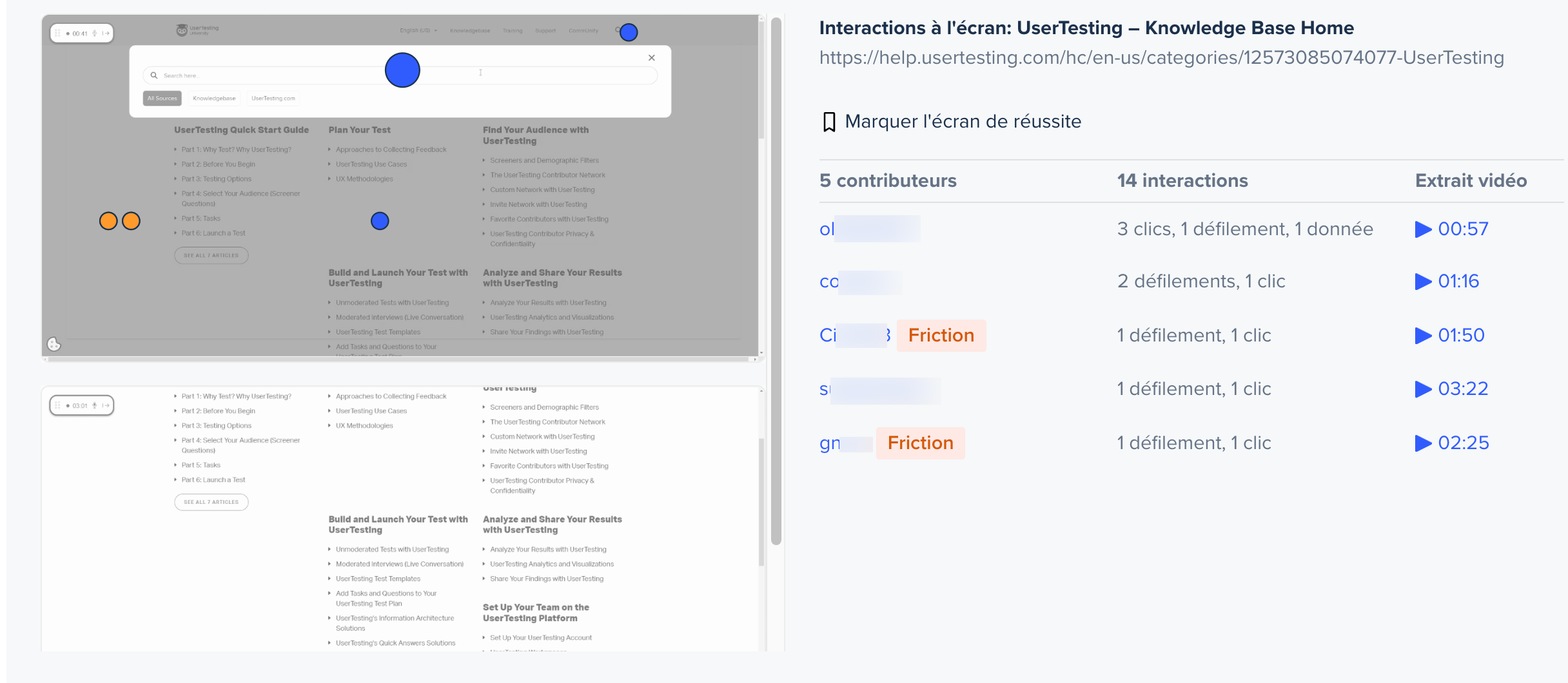Click the large blue interaction dot on search bar
The height and width of the screenshot is (683, 1568).
point(402,70)
